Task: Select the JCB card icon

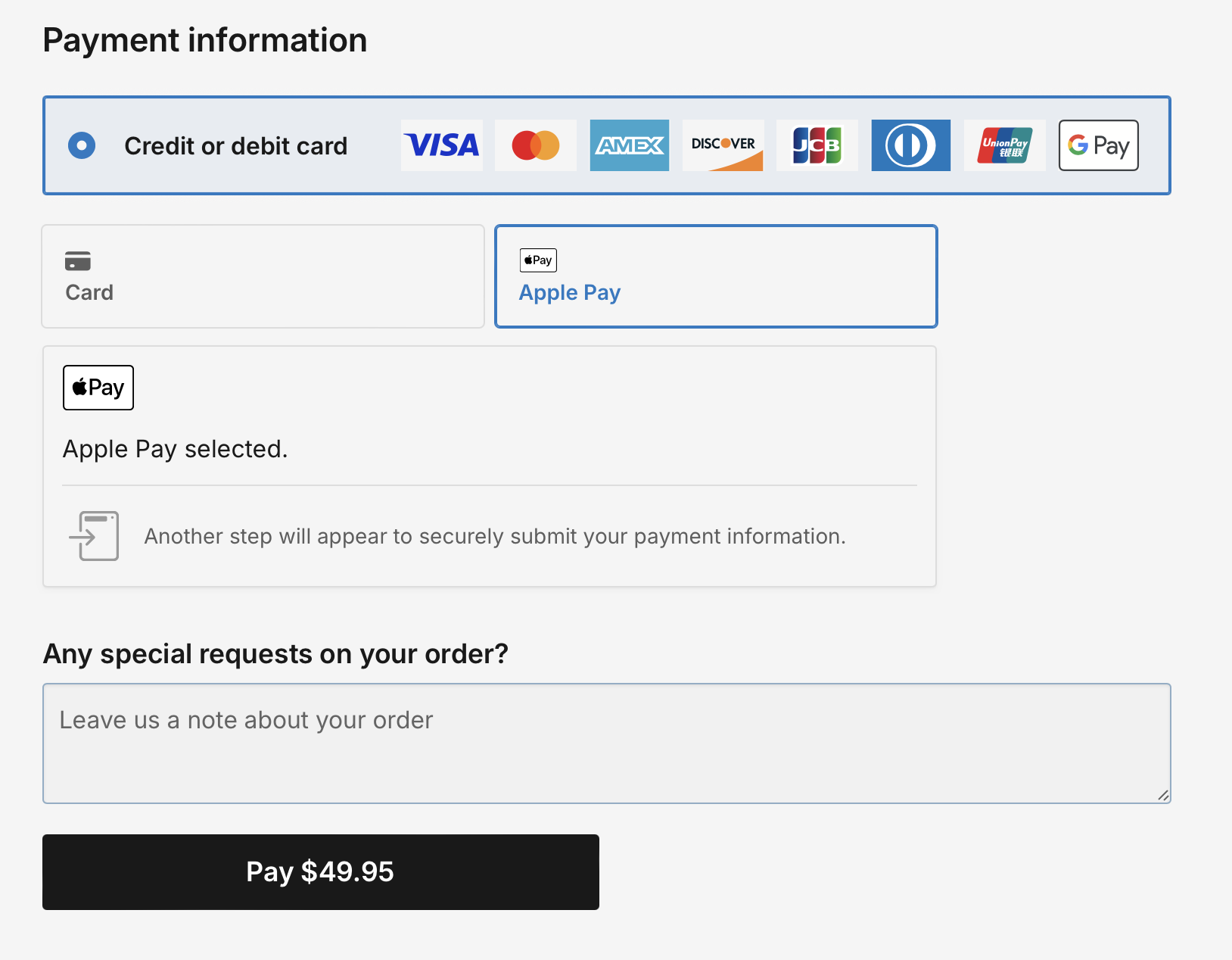Action: coord(817,145)
